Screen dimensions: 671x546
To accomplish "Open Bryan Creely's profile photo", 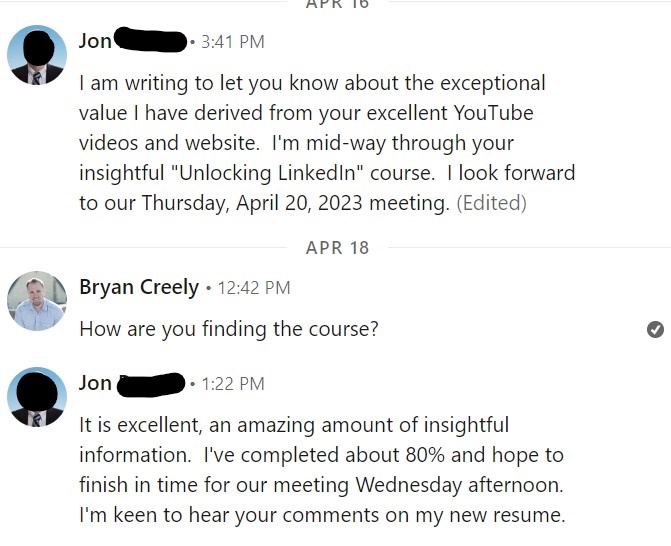I will (37, 301).
